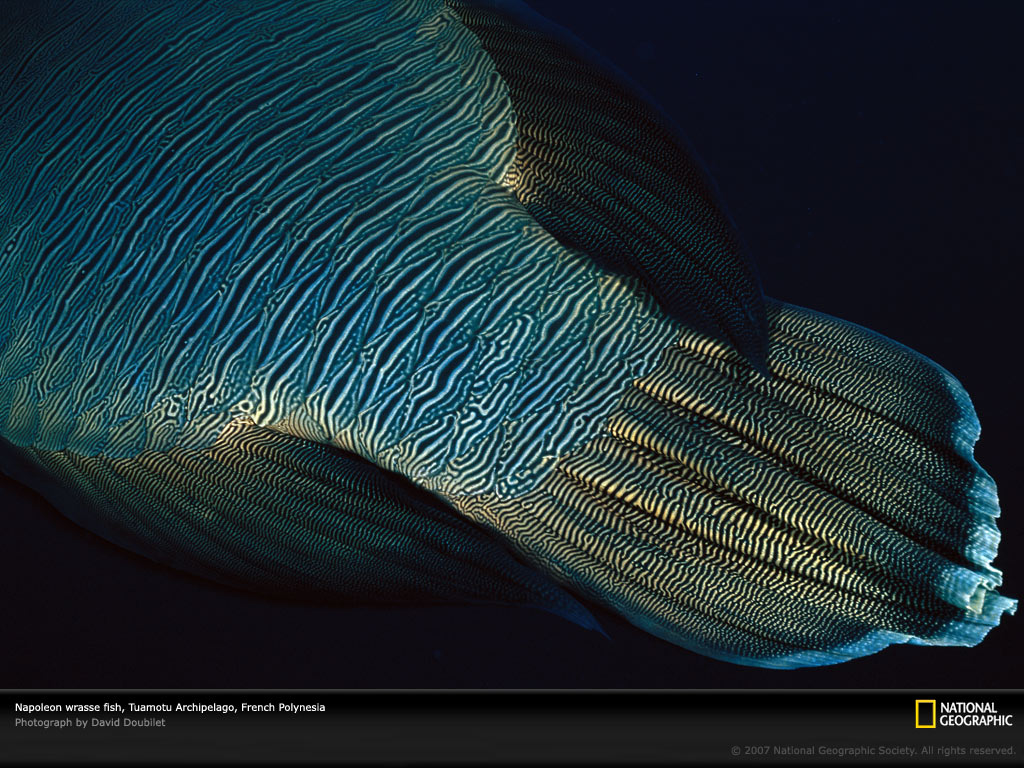Click "Photograph by David Doubilet" credit line
Screen dimensions: 1024x768
[x=90, y=722]
